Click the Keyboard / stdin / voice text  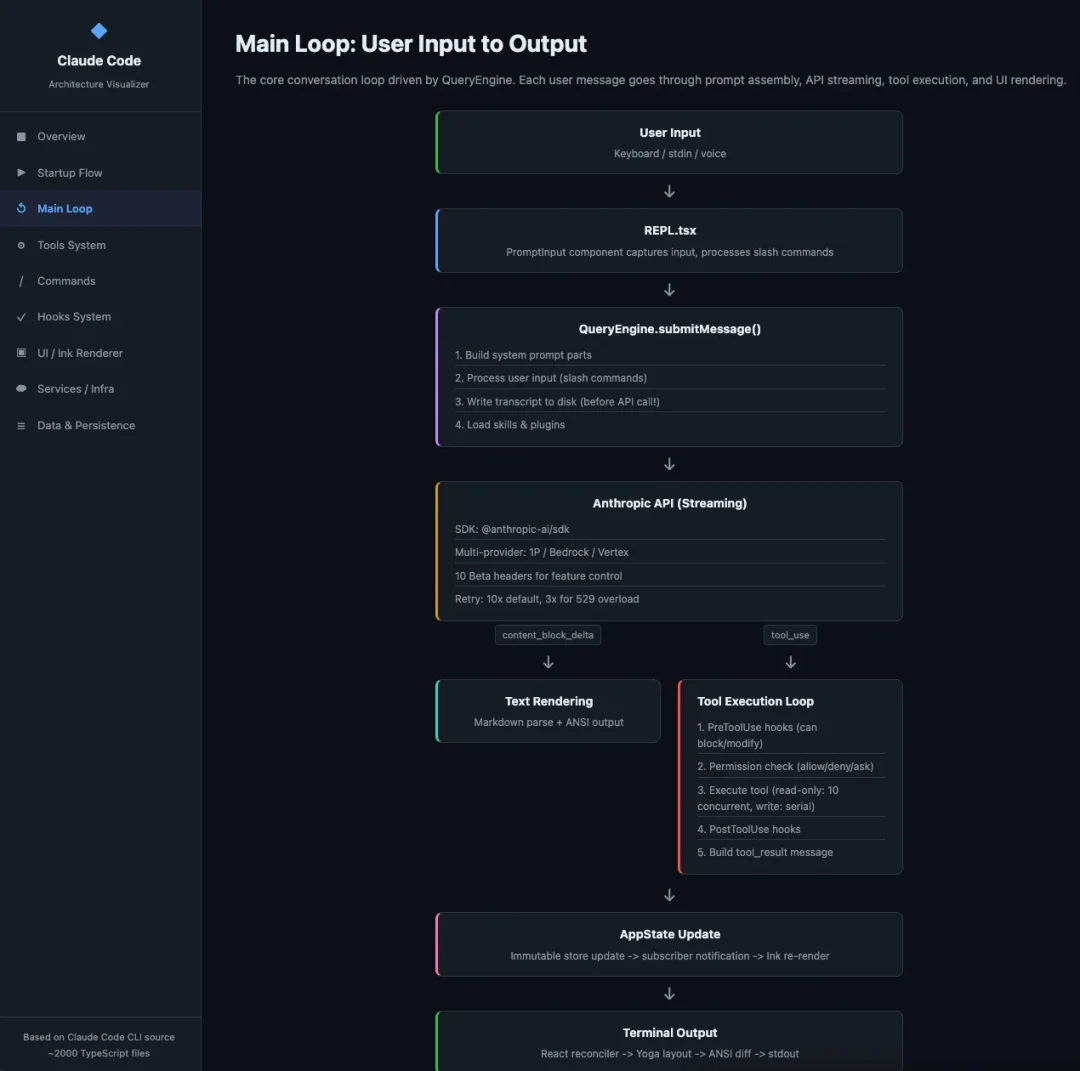(669, 154)
